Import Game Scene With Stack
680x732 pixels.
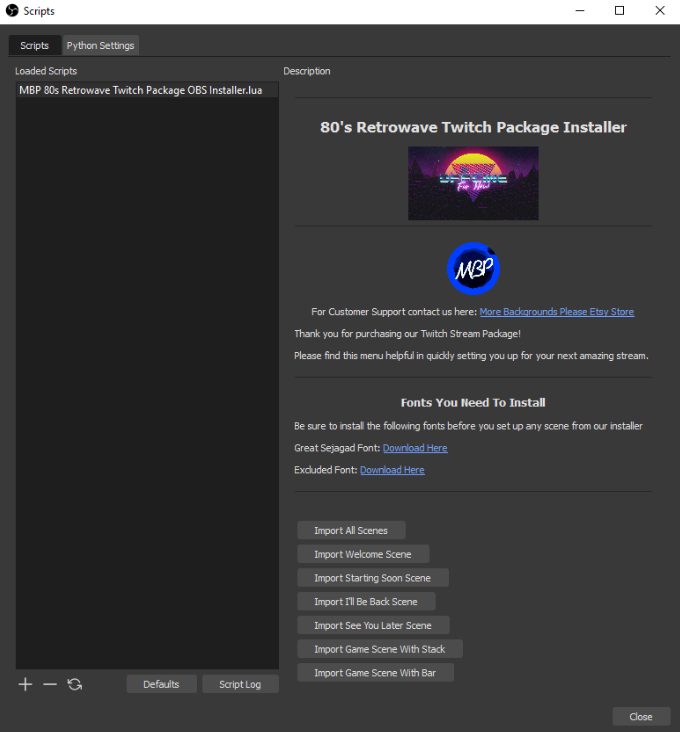(x=380, y=649)
